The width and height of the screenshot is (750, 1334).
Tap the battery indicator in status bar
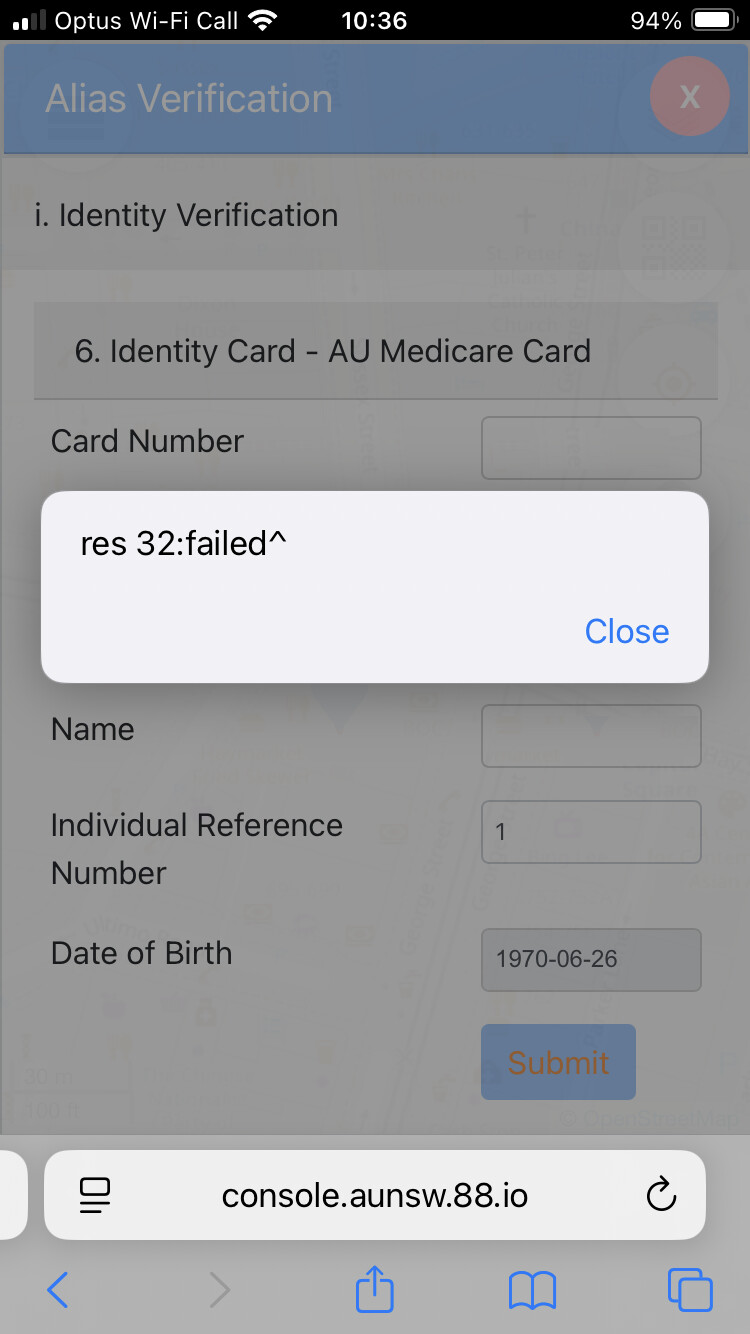pyautogui.click(x=714, y=20)
